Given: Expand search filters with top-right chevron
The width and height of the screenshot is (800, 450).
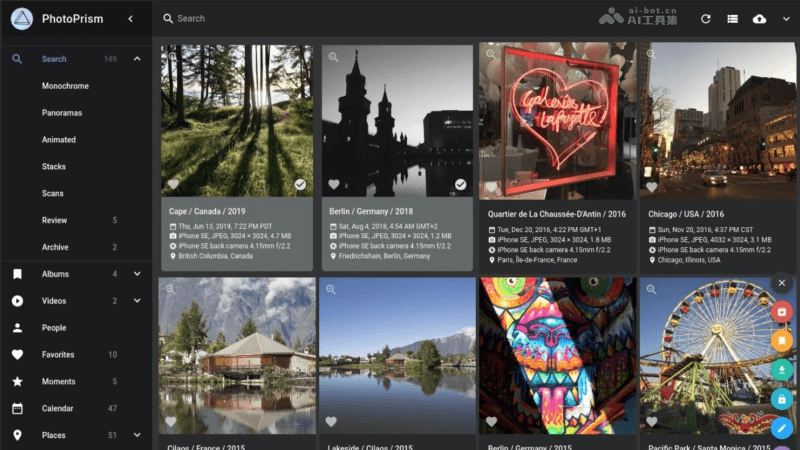Looking at the screenshot, I should [x=785, y=19].
